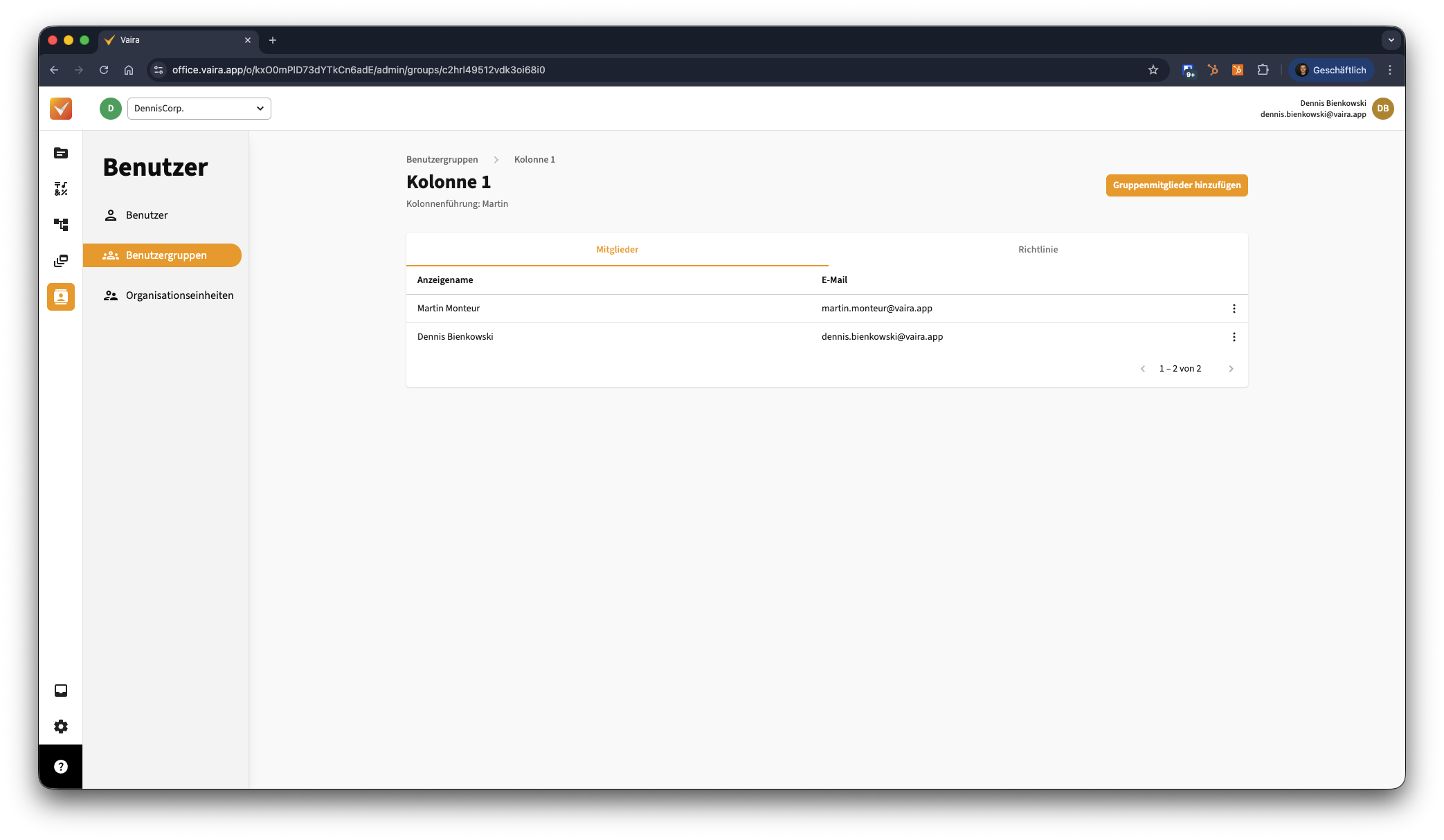Screen dimensions: 1444x840
Task: Click the DB user avatar
Action: (x=1382, y=109)
